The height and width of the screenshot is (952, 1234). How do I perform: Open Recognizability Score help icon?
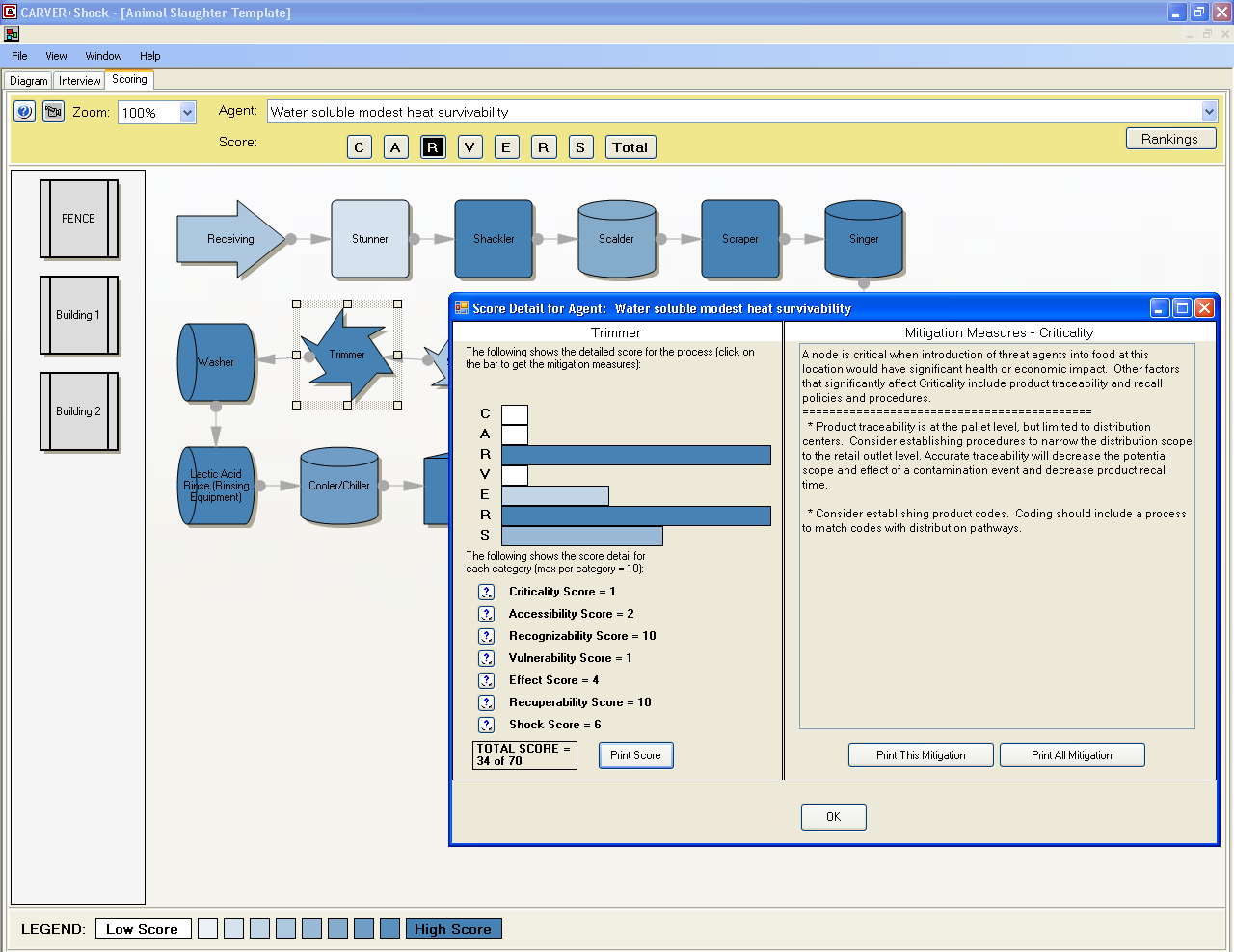pyautogui.click(x=487, y=636)
